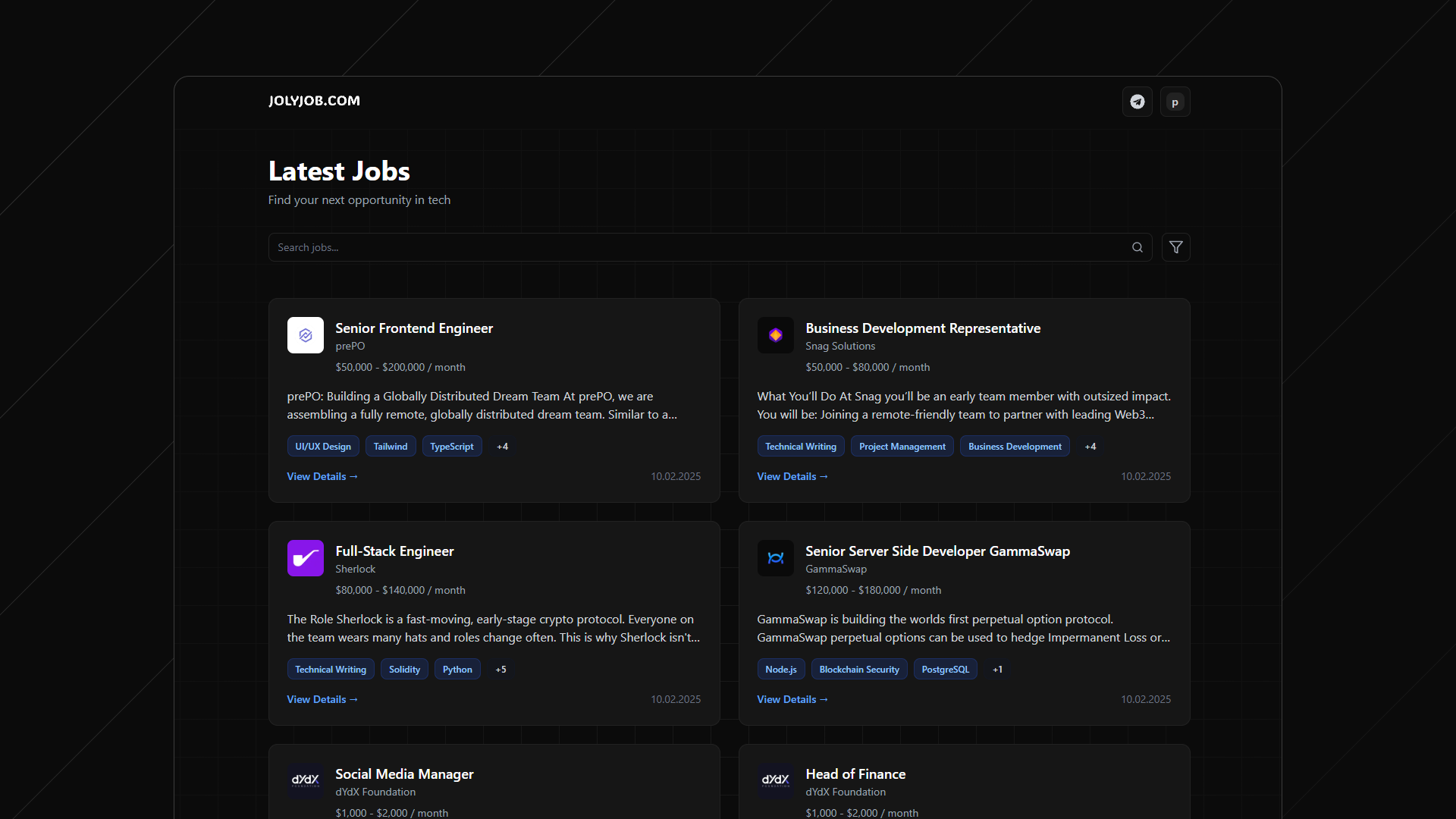Select the TypeScript tag
The width and height of the screenshot is (1456, 819).
pos(452,447)
